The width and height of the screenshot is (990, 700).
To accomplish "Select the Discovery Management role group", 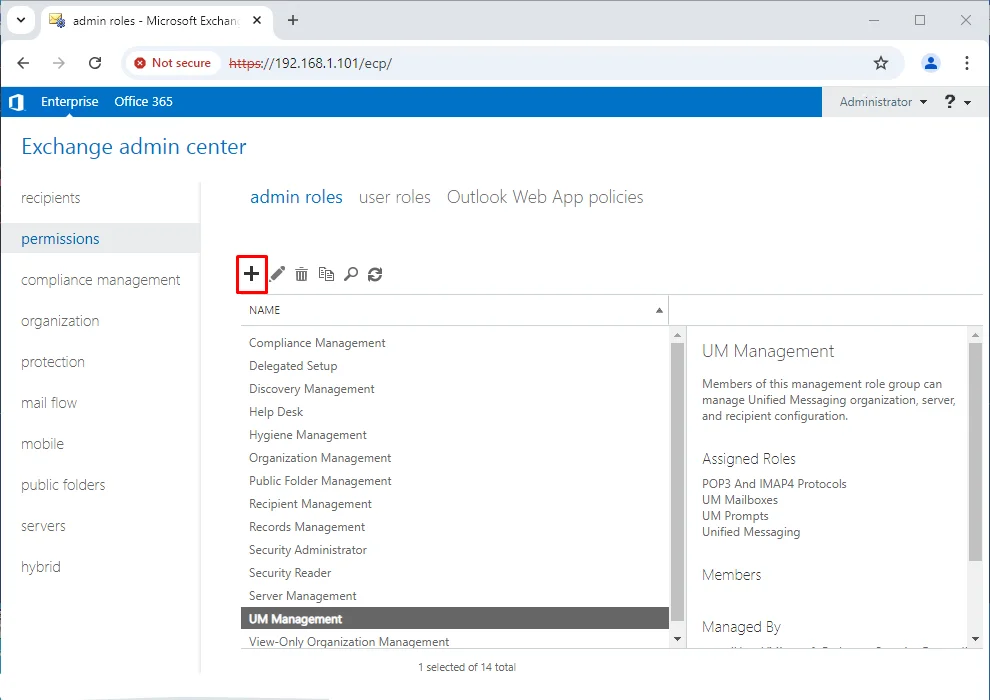I will pyautogui.click(x=455, y=389).
